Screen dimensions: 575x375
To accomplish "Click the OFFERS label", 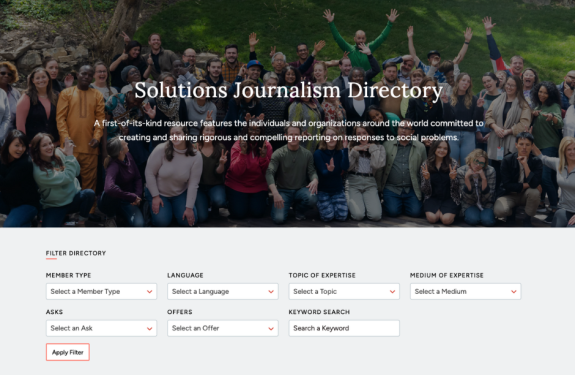I will click(x=180, y=312).
